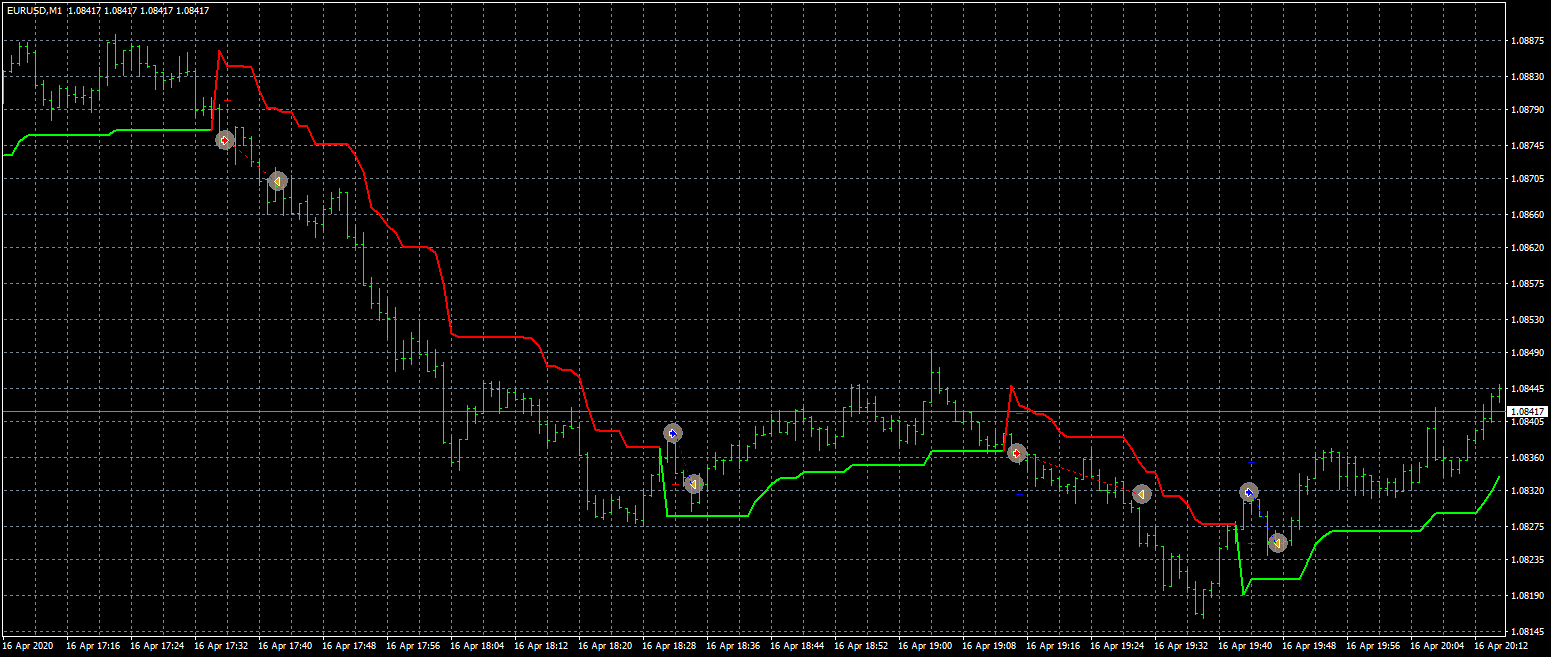Click the yellow close marker near 19:44

click(x=1277, y=543)
